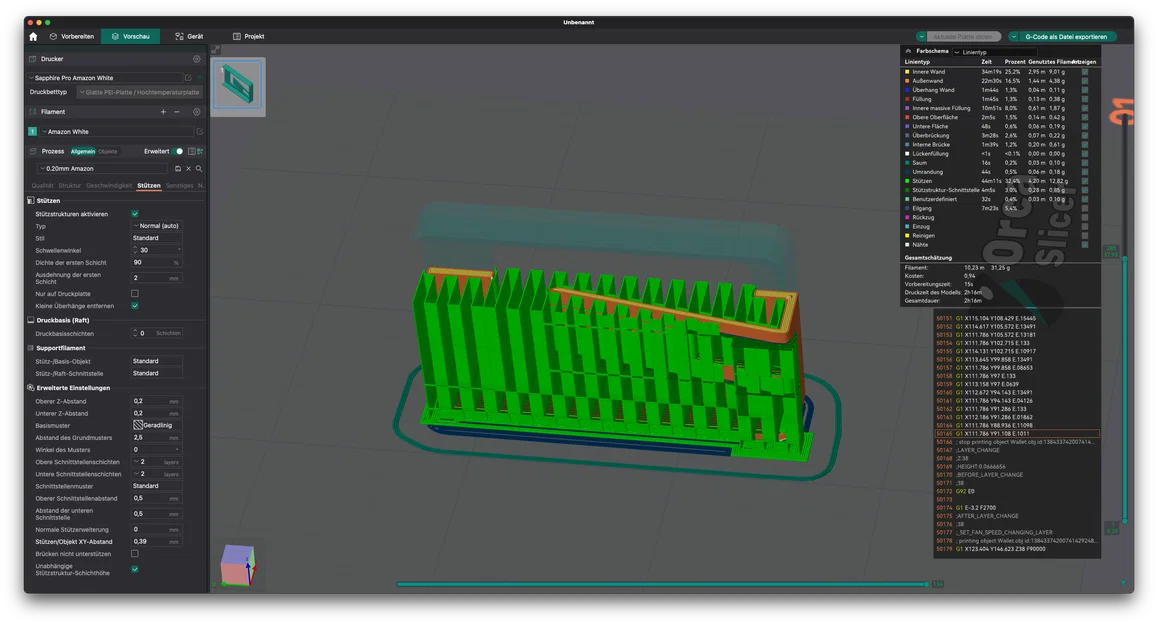Add a filament using the plus icon
This screenshot has width=1158, height=625.
pos(163,111)
